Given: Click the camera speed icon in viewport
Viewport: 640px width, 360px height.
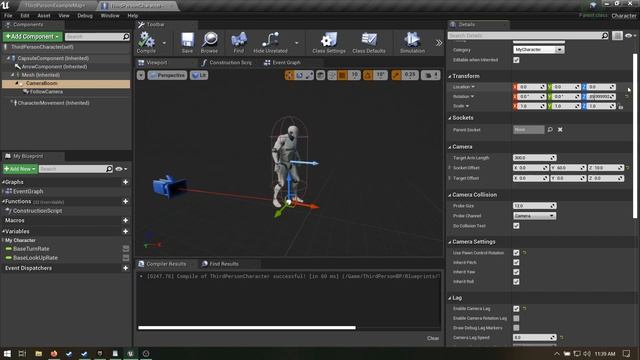Looking at the screenshot, I should point(430,75).
